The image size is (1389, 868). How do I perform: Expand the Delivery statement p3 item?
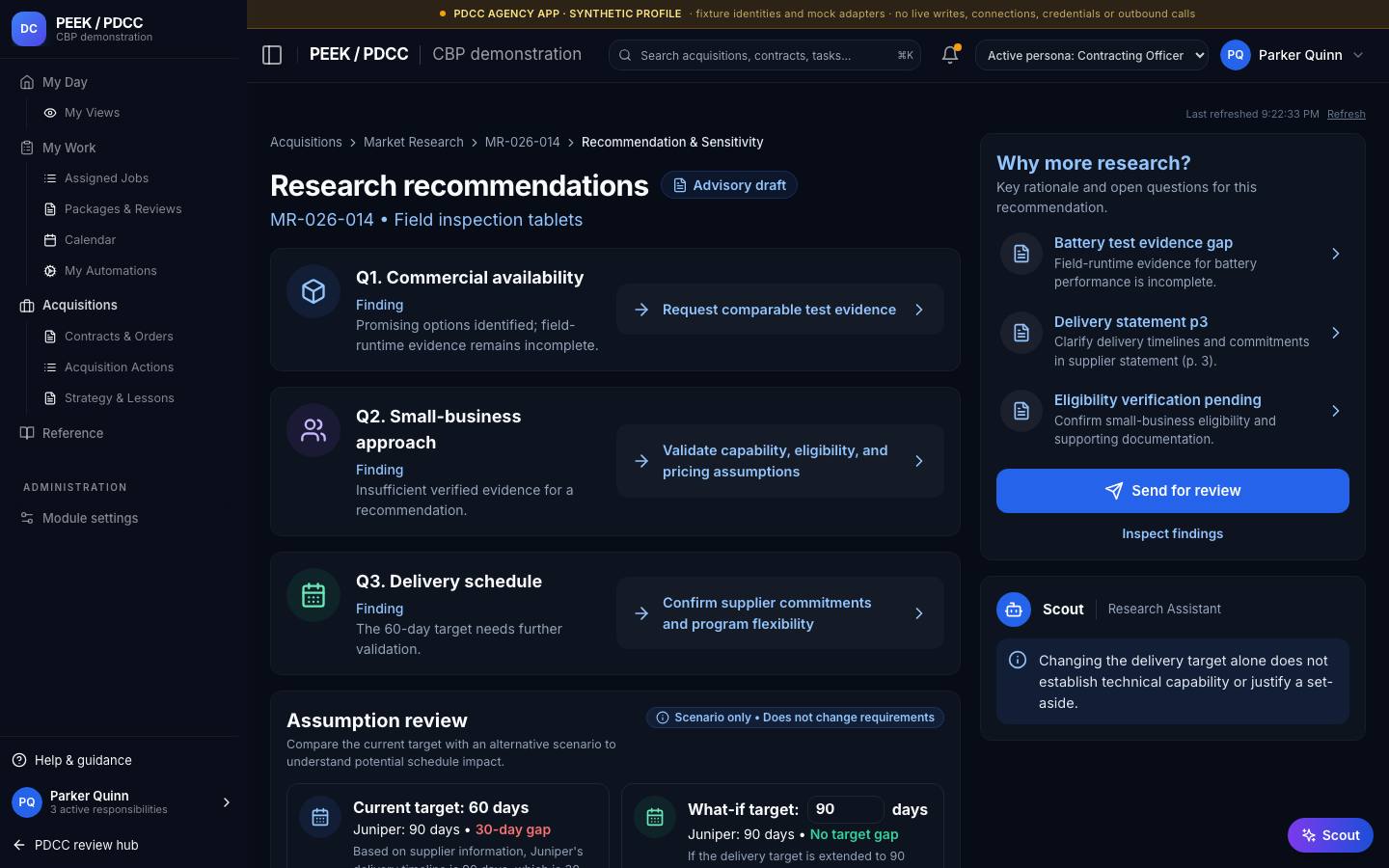[x=1336, y=333]
